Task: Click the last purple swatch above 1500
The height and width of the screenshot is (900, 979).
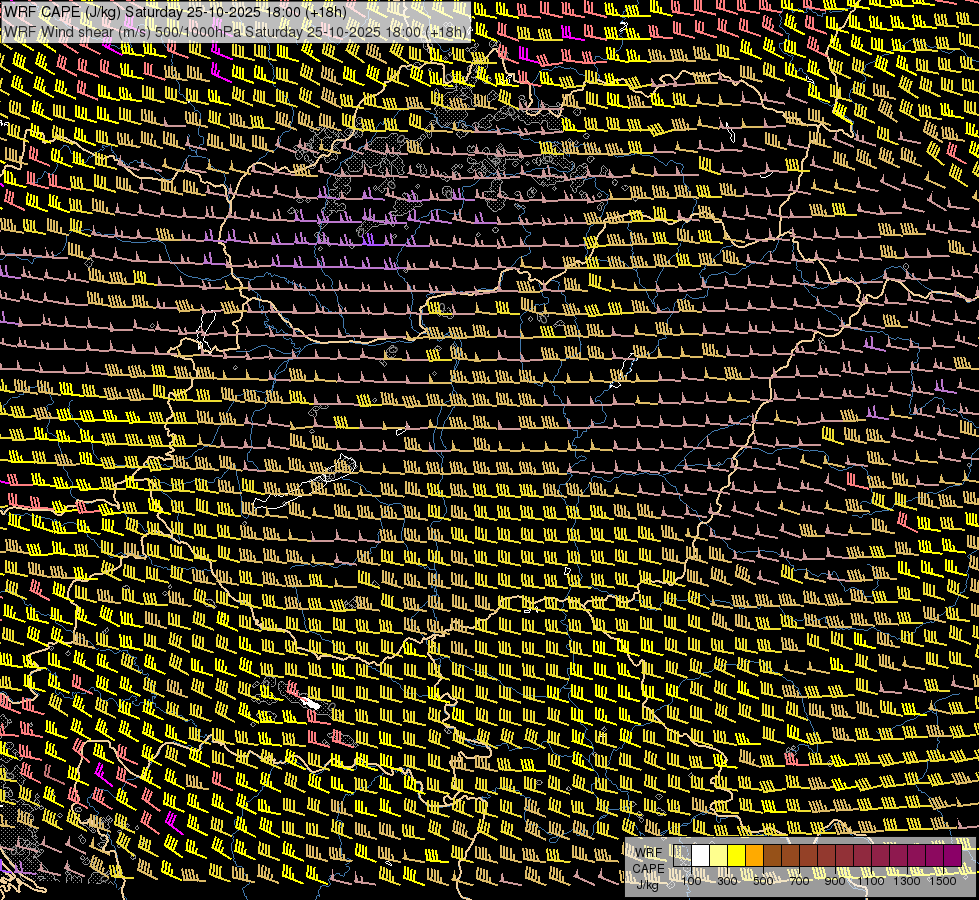Action: click(x=952, y=855)
